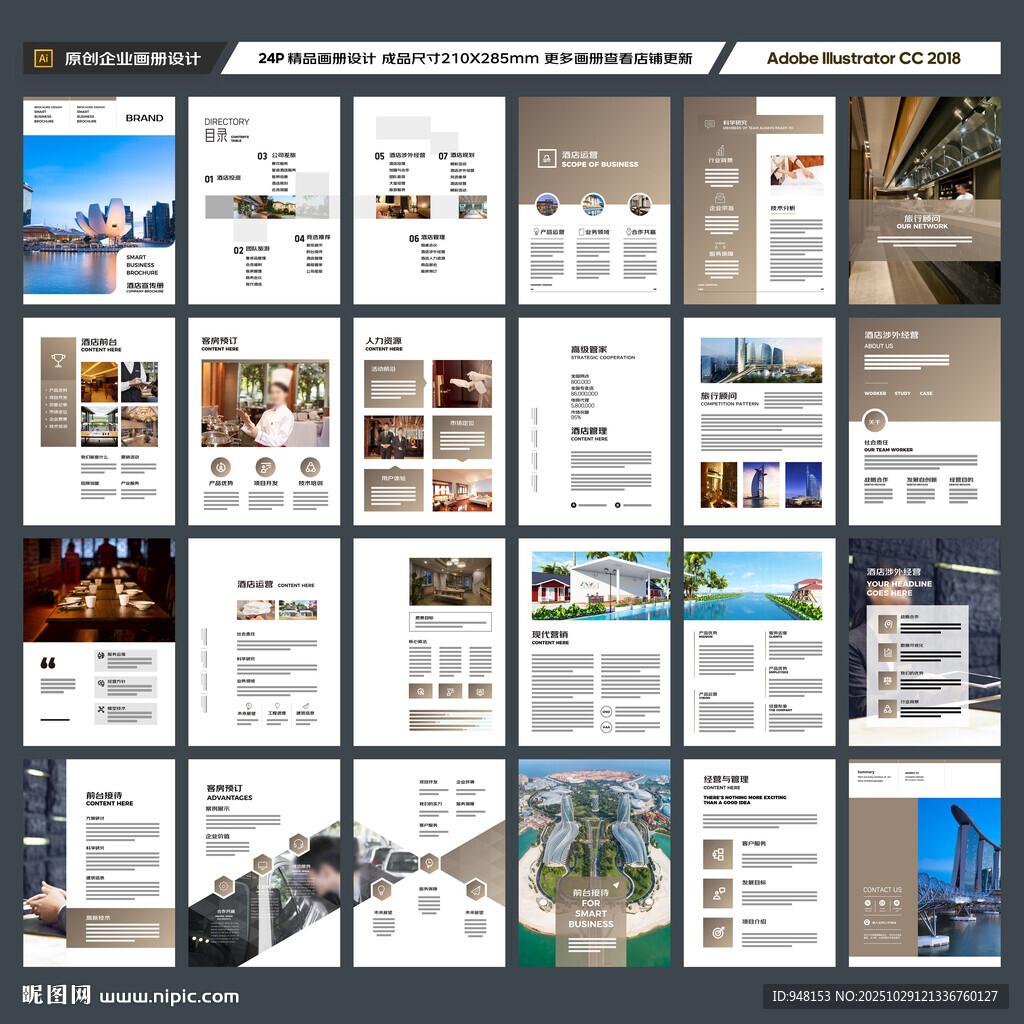Click the speech bubble icon beside 科学研究

coord(710,124)
